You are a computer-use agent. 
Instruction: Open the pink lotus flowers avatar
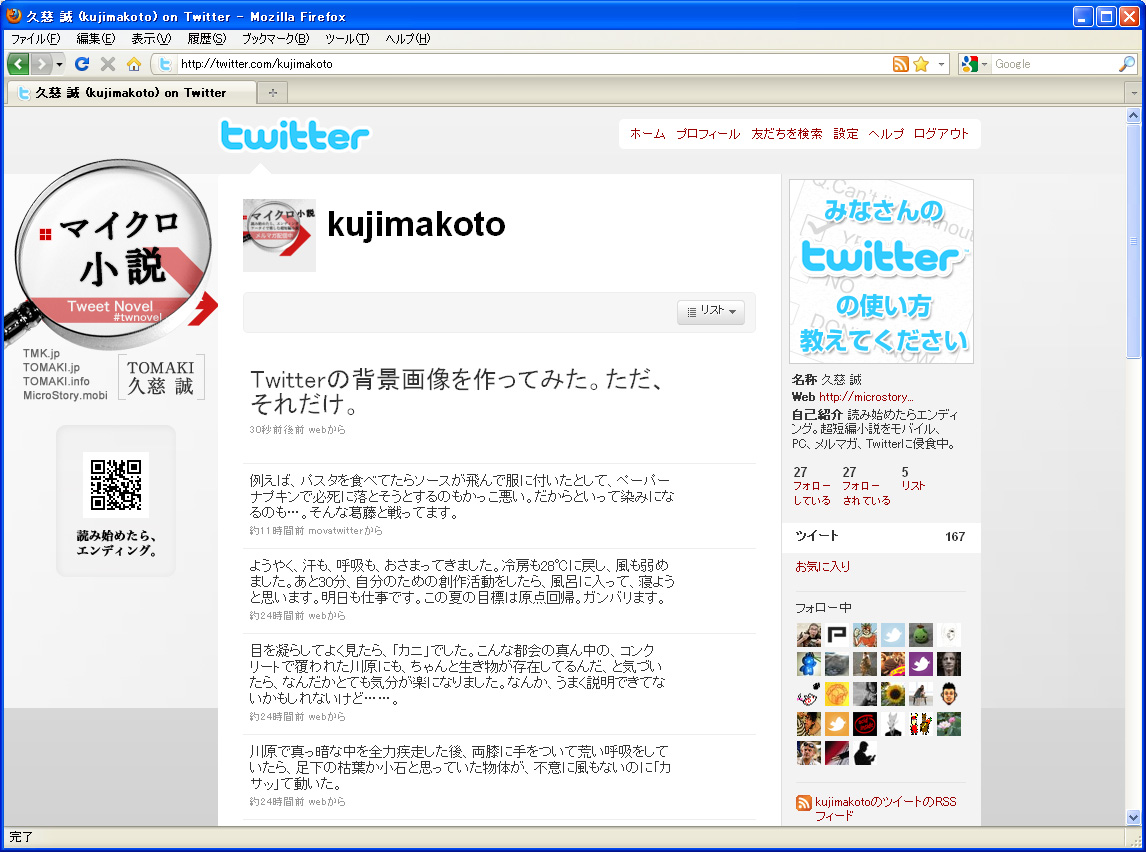(949, 724)
